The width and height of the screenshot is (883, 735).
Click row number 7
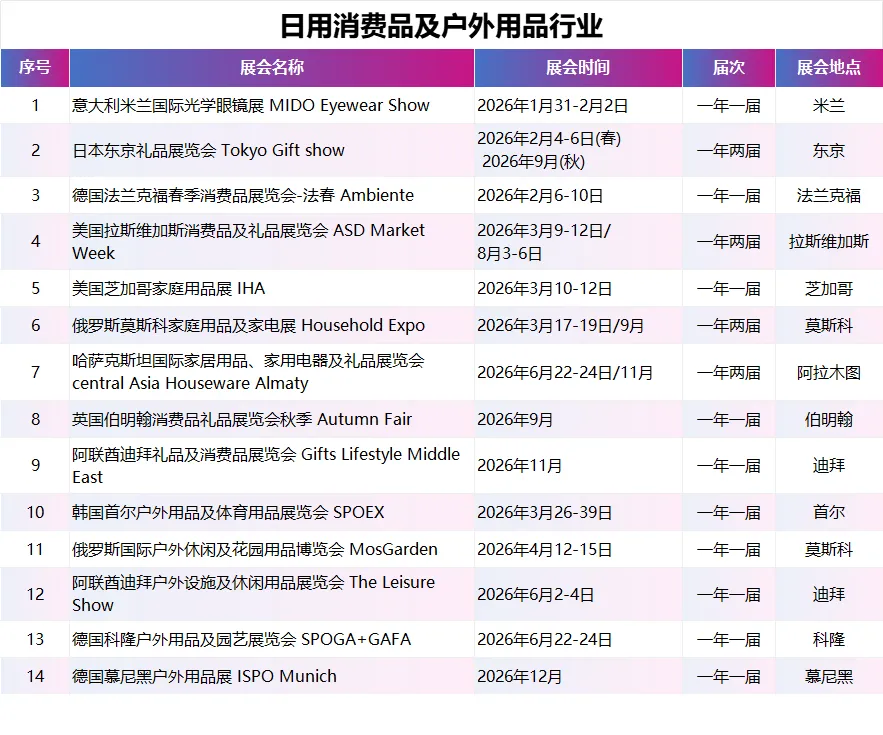pyautogui.click(x=35, y=372)
